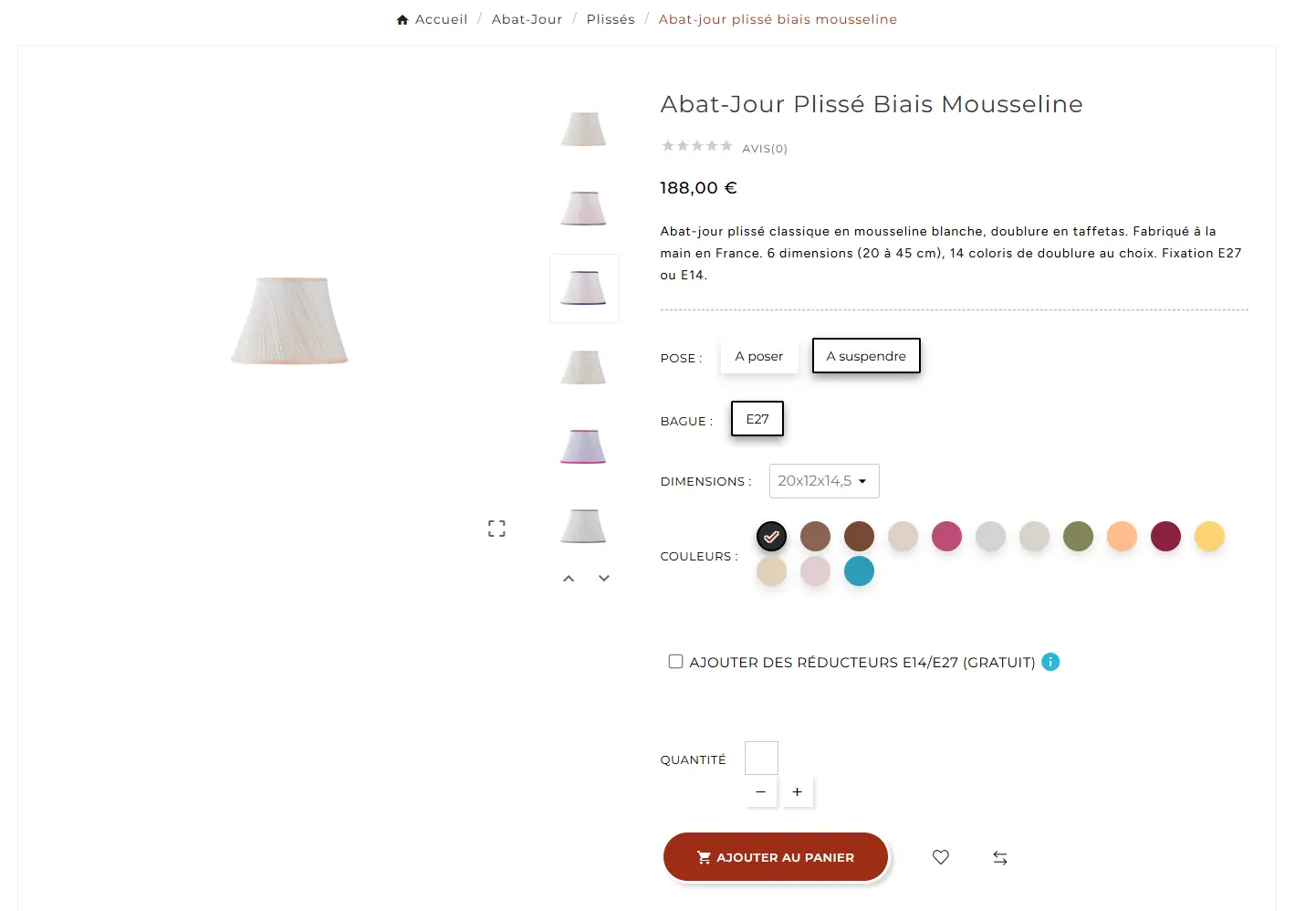Click the home icon in breadcrumb
1316x911 pixels.
point(402,20)
